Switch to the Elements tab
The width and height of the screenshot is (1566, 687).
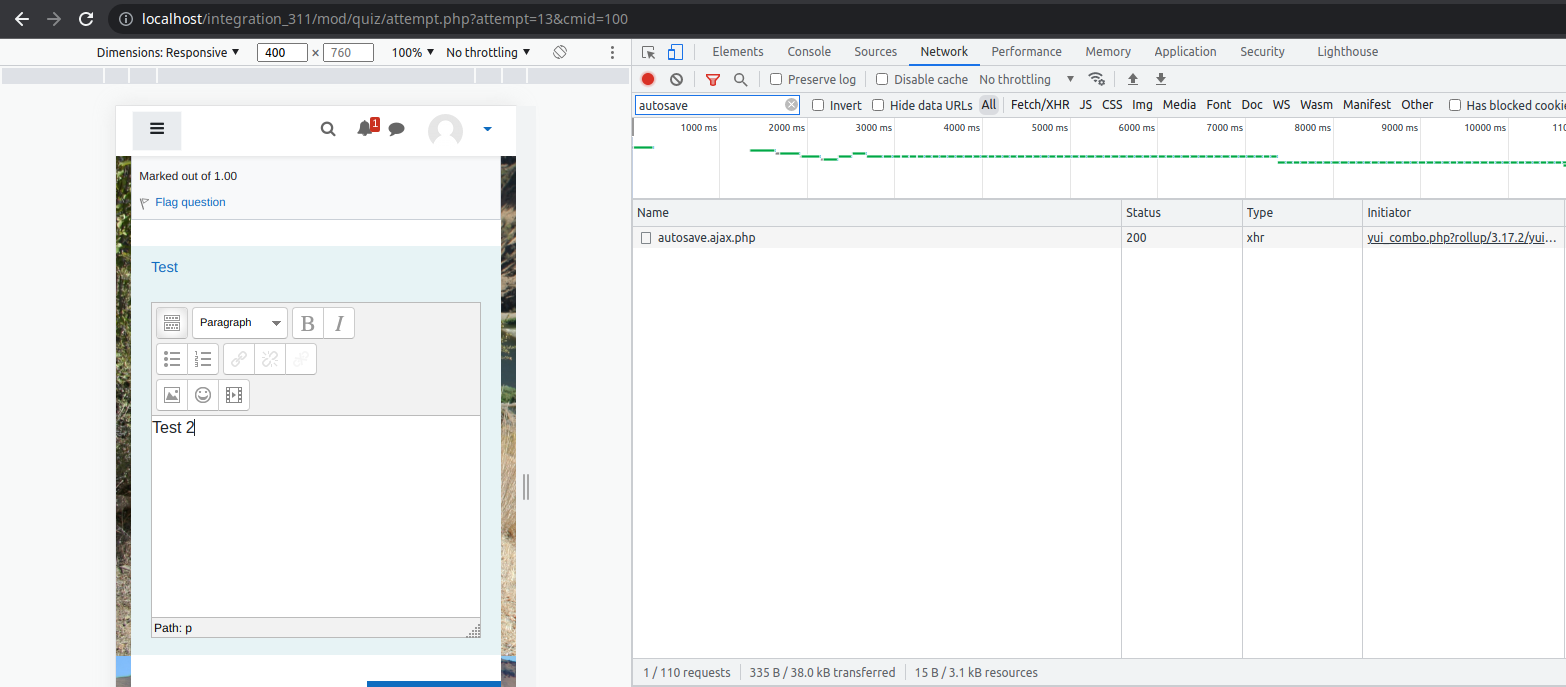tap(738, 52)
